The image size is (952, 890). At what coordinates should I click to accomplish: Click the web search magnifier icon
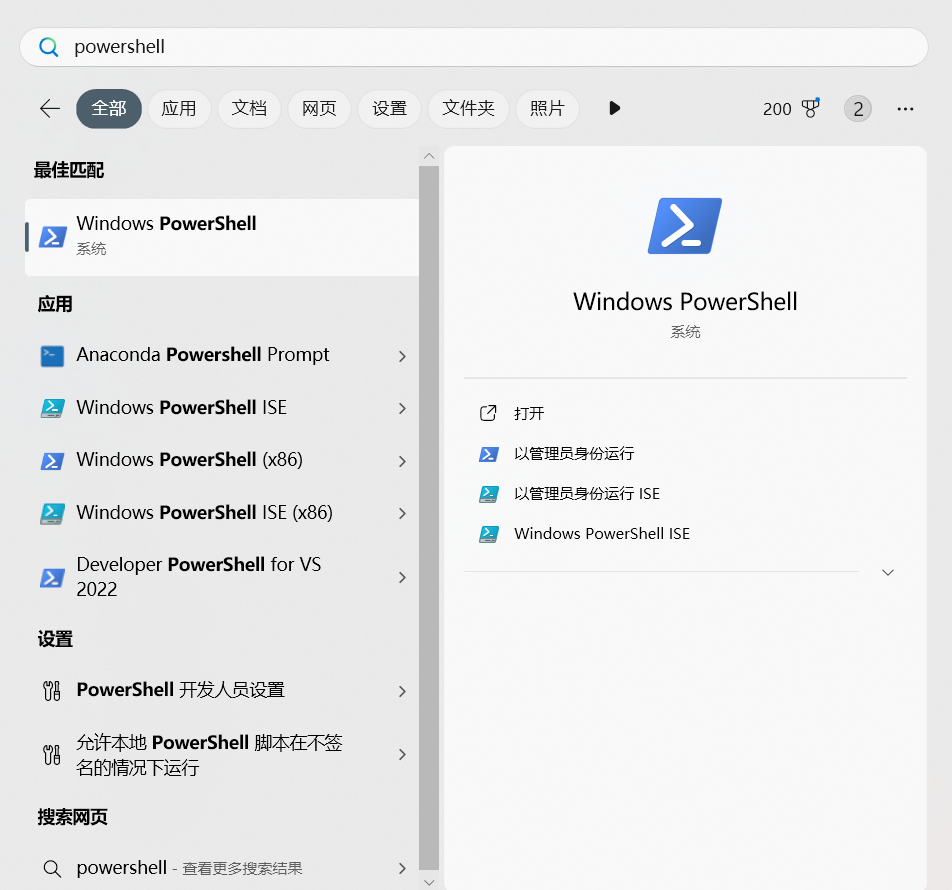tap(52, 869)
